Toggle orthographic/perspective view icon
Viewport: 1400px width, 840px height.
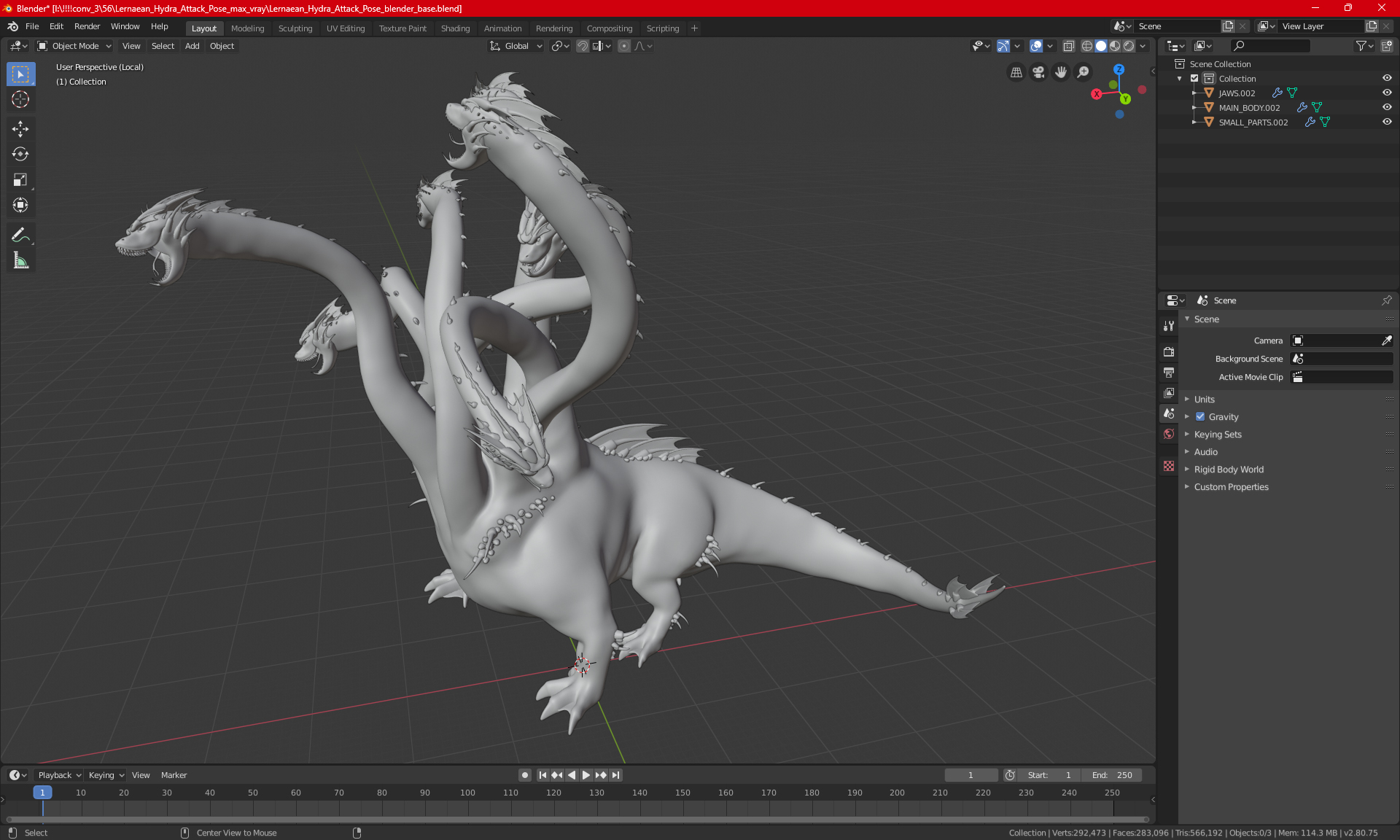click(1016, 72)
